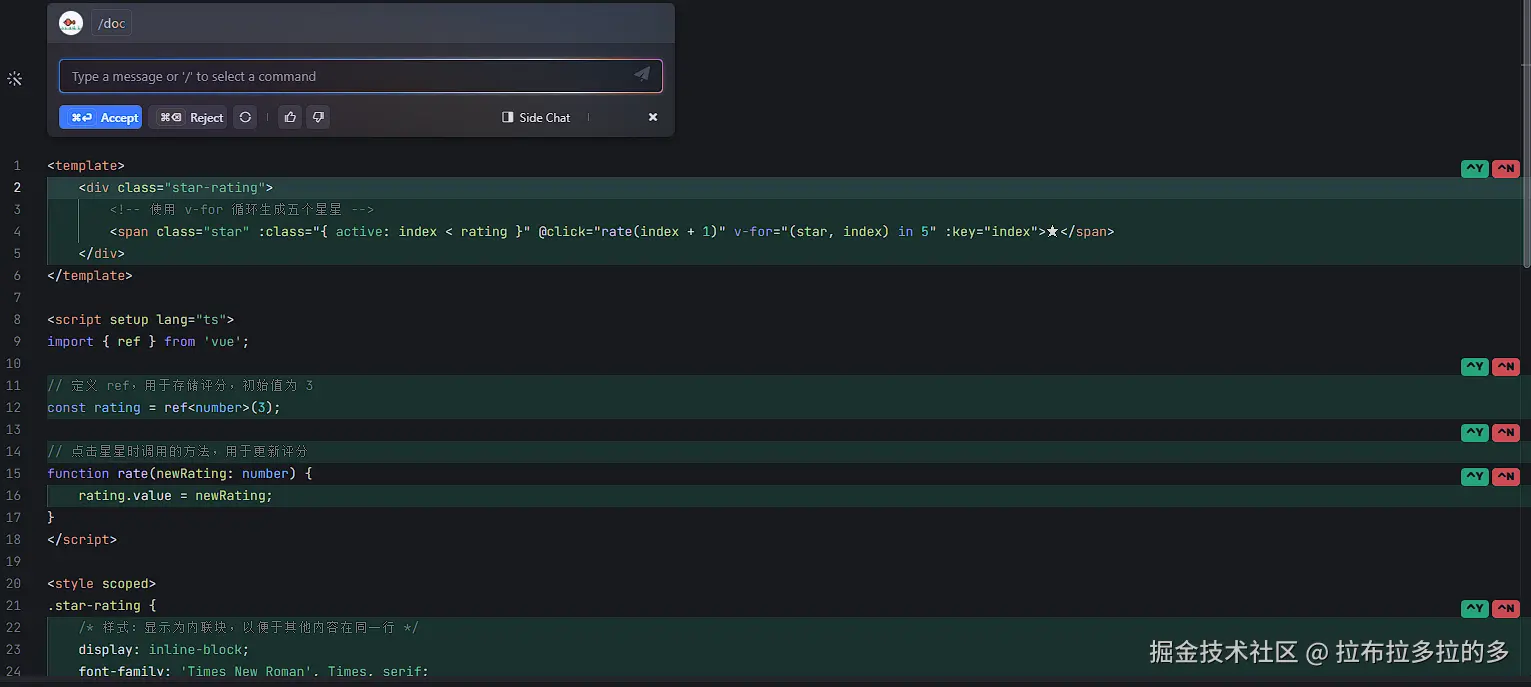1531x687 pixels.
Task: Open Side Chat panel
Action: point(536,117)
